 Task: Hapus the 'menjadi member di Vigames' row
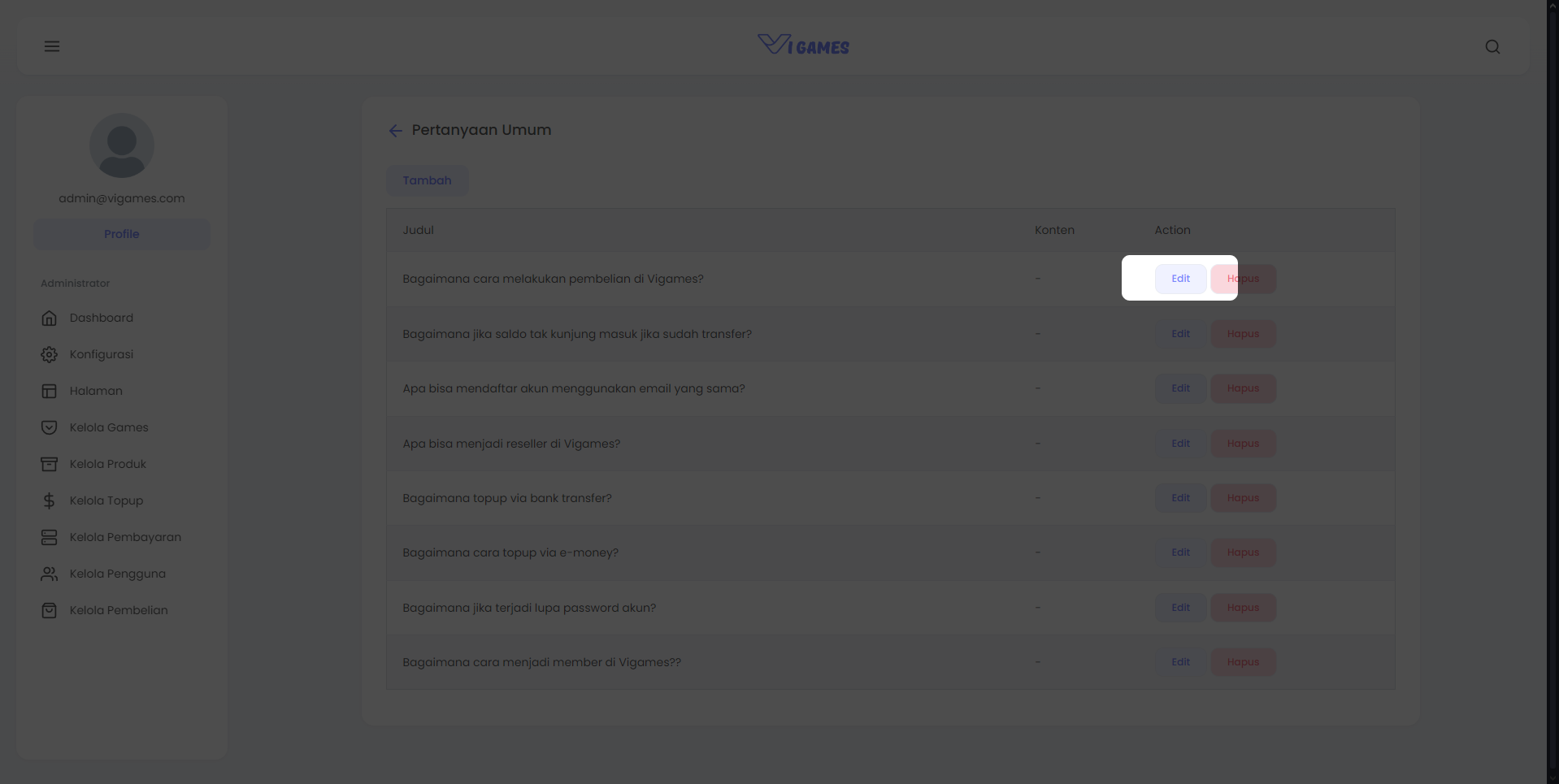point(1243,662)
